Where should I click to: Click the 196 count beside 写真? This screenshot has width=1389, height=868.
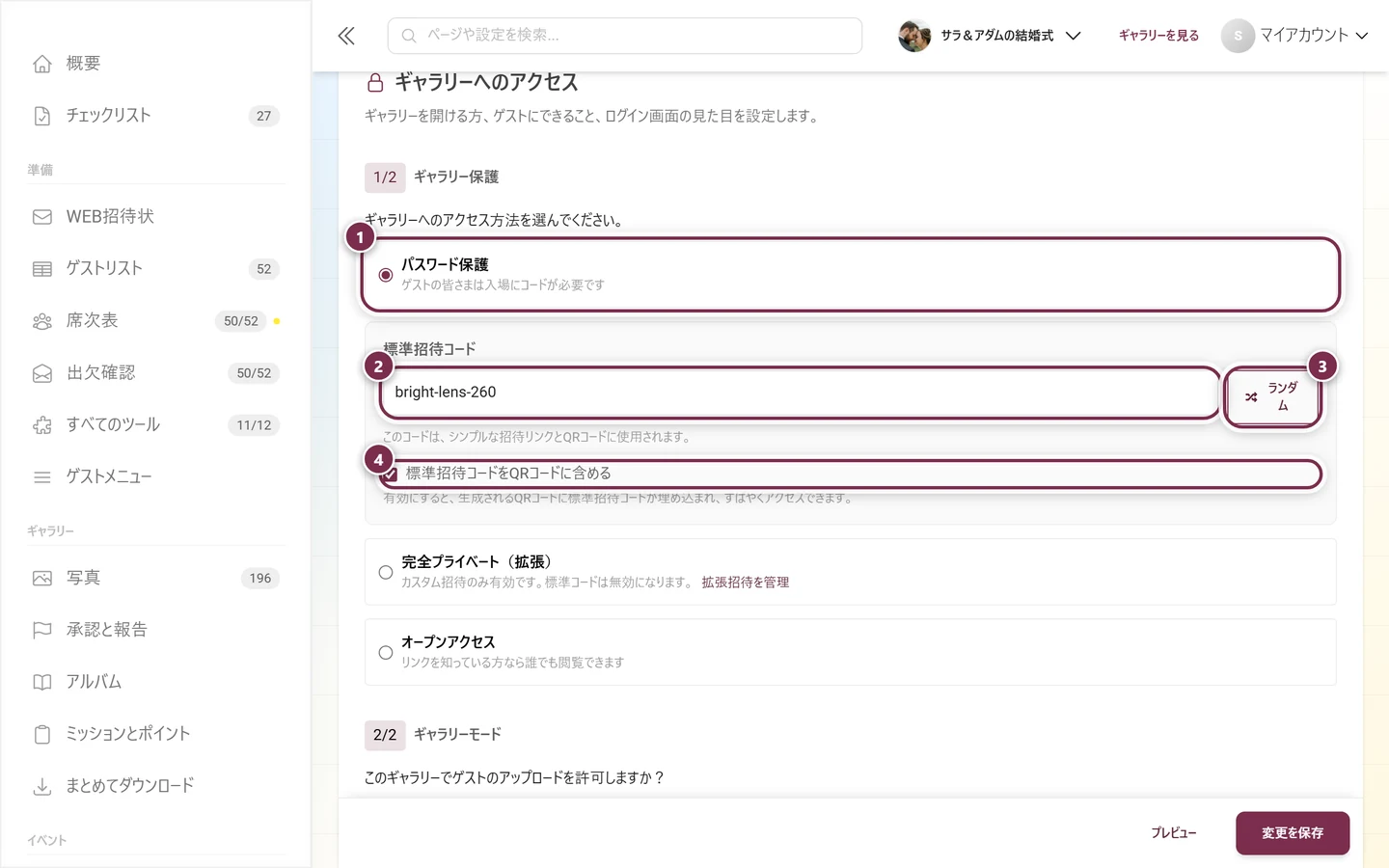click(x=260, y=579)
